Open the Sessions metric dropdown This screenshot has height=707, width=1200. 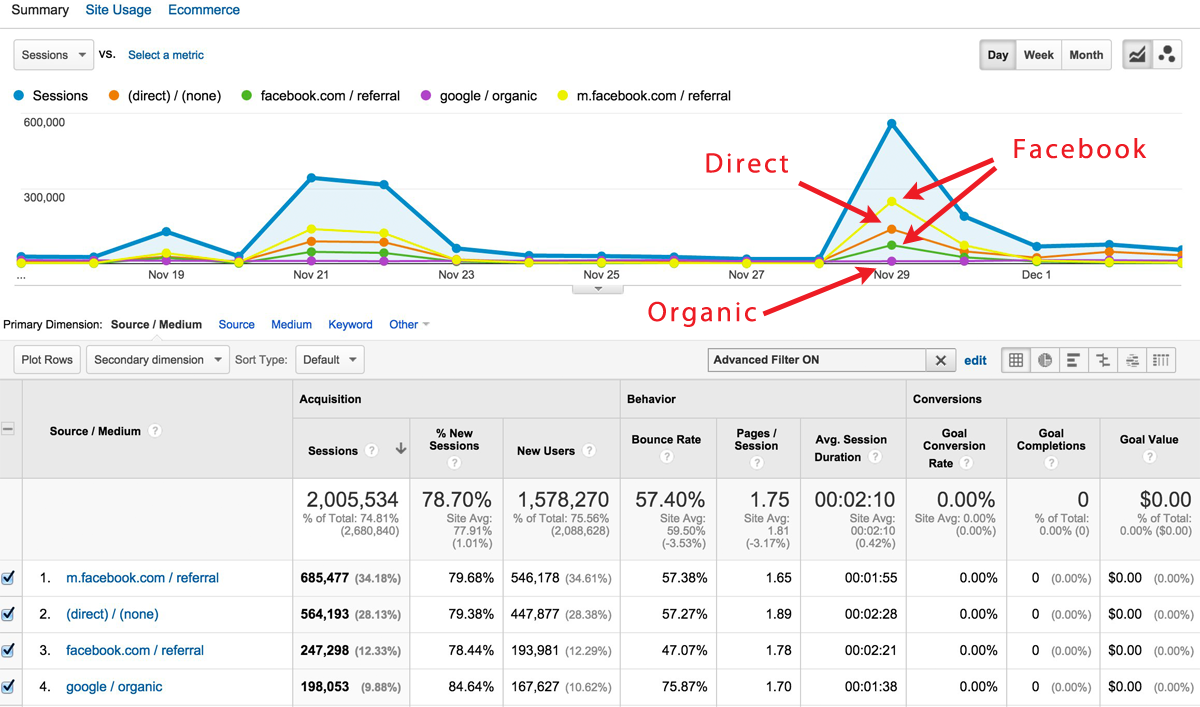coord(54,55)
